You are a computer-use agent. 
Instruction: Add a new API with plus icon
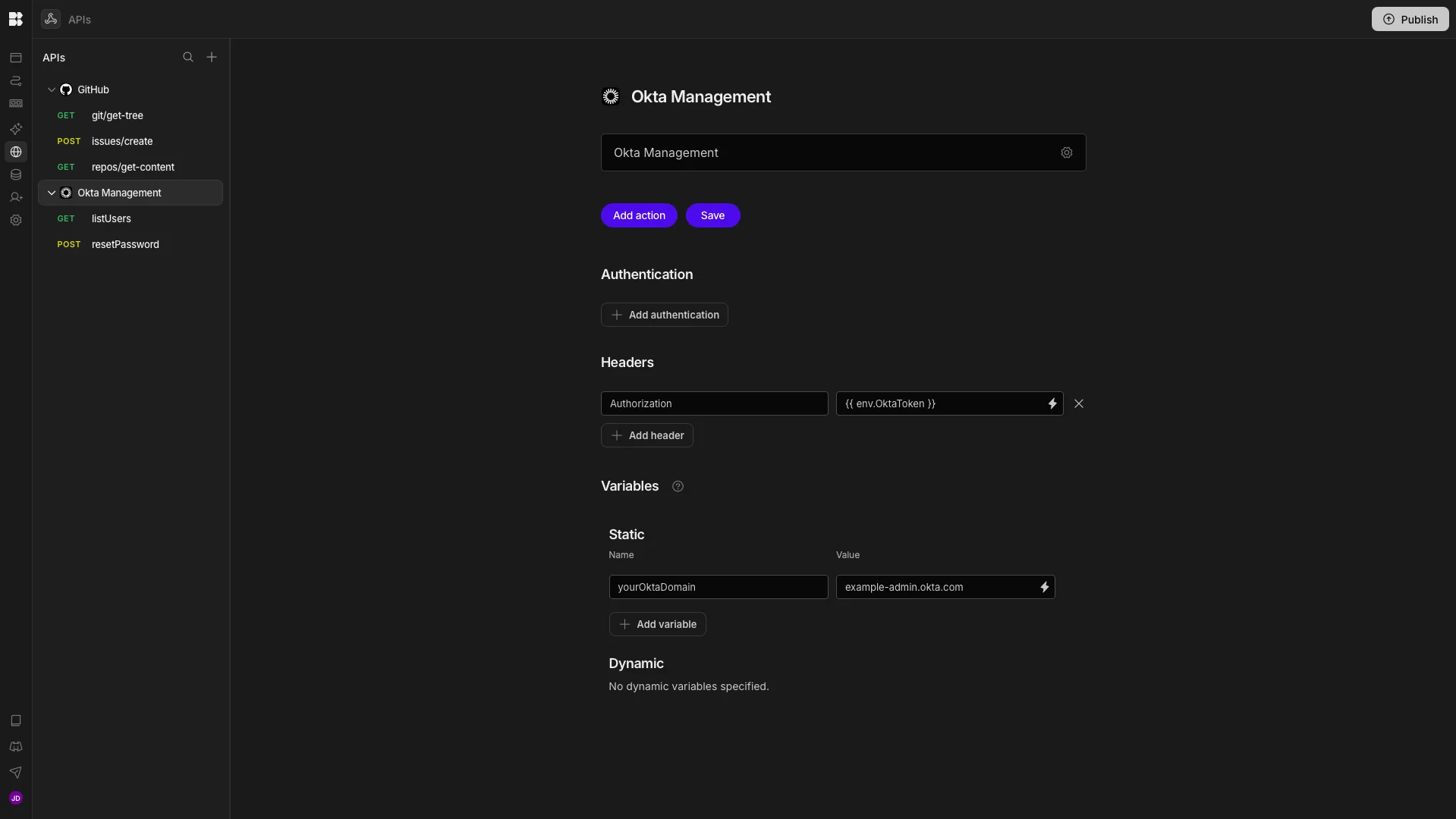coord(212,57)
